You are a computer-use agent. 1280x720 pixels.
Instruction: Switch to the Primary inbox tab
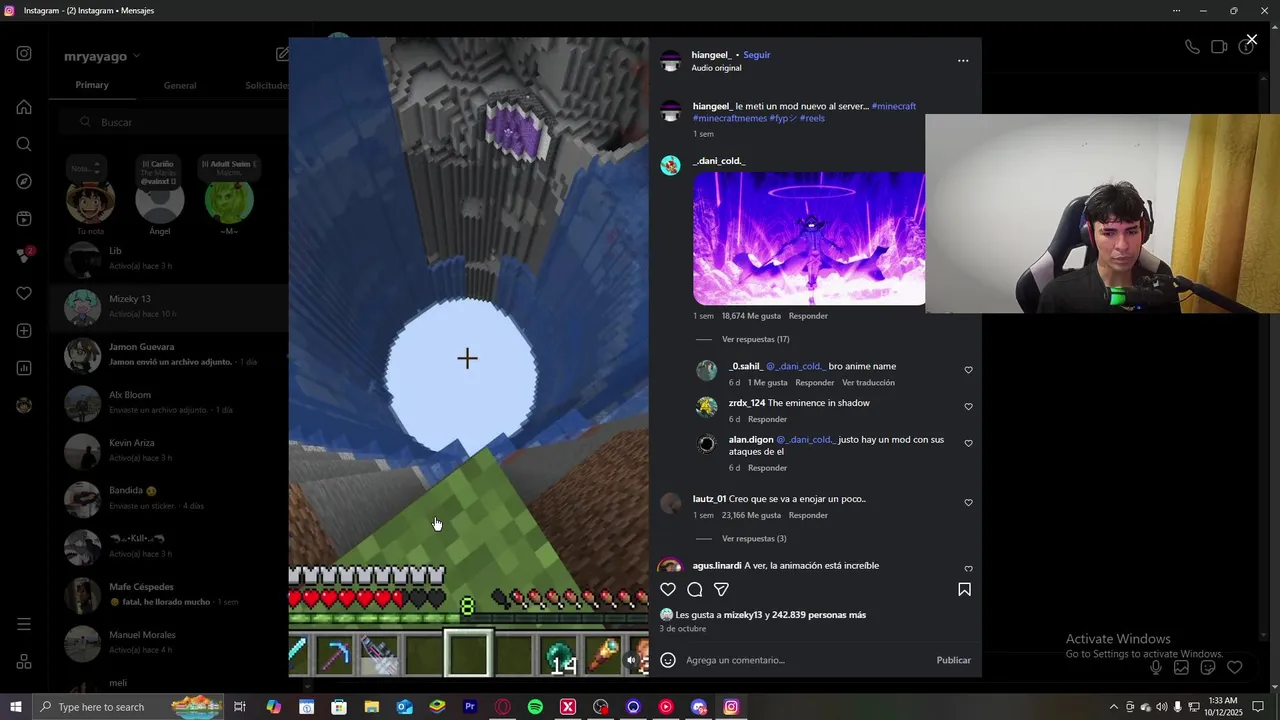point(92,85)
